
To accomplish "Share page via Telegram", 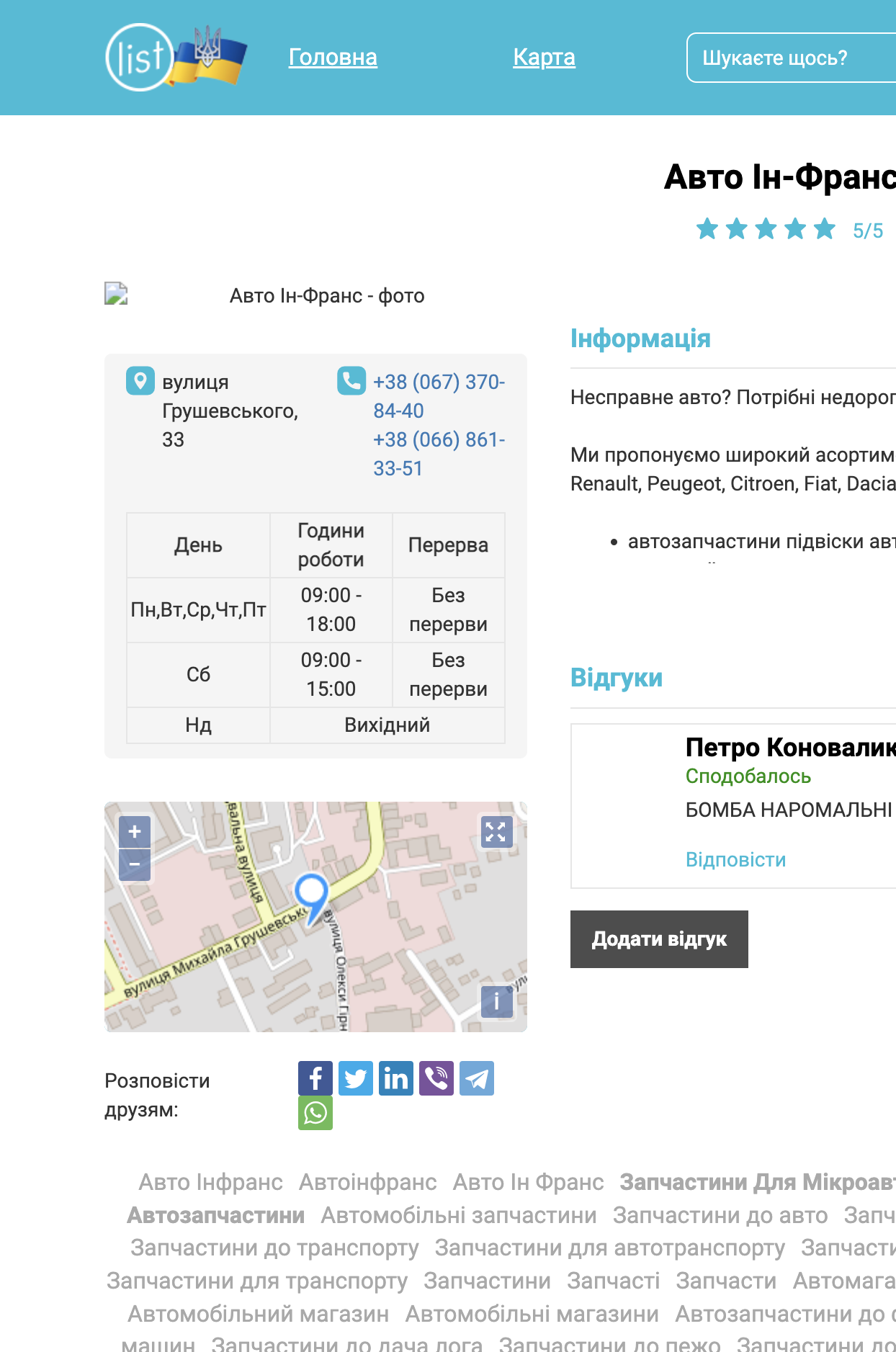I will [x=477, y=1078].
